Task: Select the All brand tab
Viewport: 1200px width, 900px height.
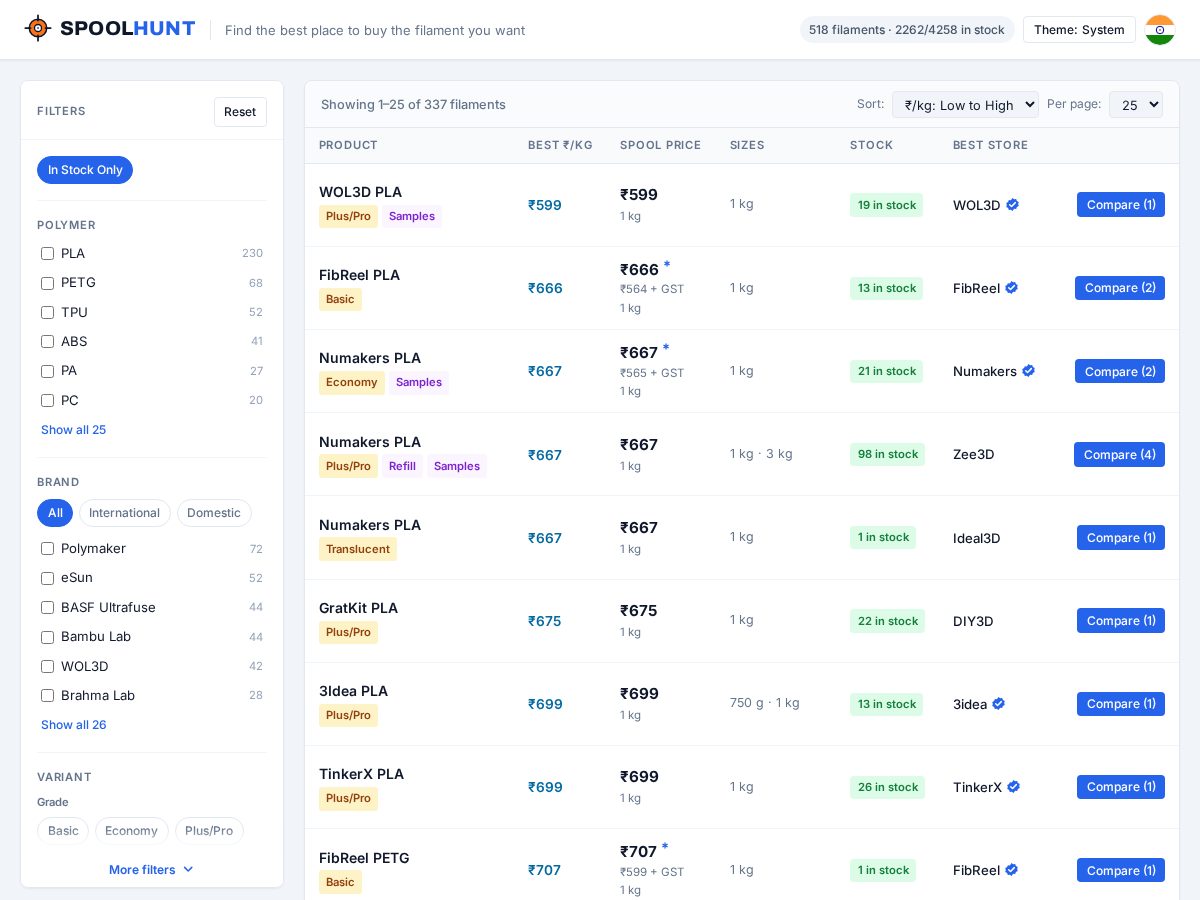Action: (x=55, y=513)
